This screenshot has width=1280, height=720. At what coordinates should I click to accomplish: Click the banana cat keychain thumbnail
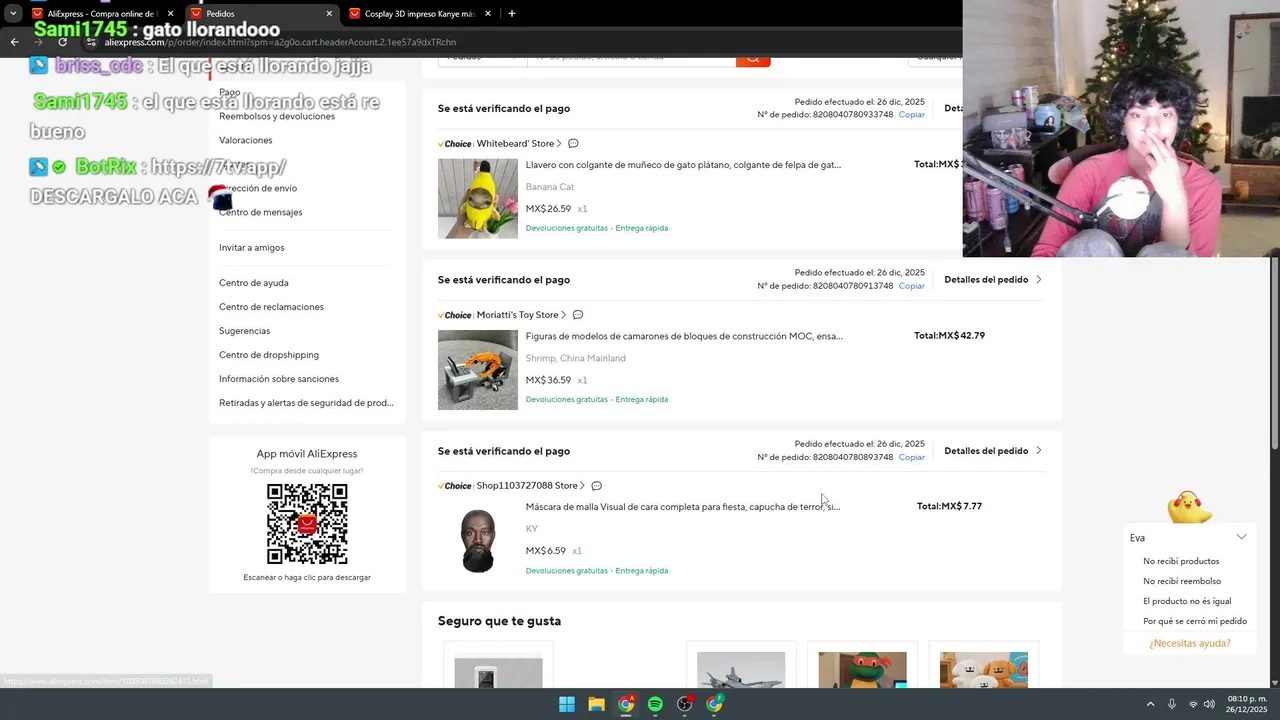pyautogui.click(x=478, y=198)
